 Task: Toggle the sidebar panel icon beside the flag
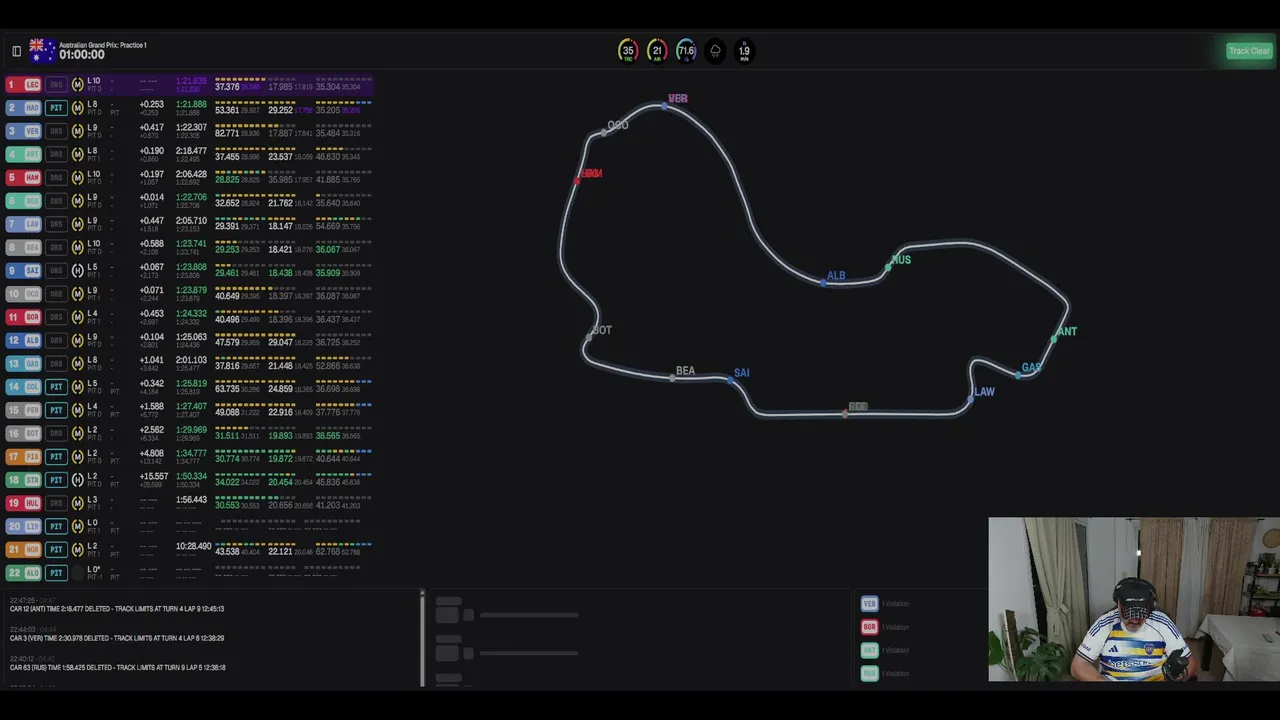tap(16, 51)
